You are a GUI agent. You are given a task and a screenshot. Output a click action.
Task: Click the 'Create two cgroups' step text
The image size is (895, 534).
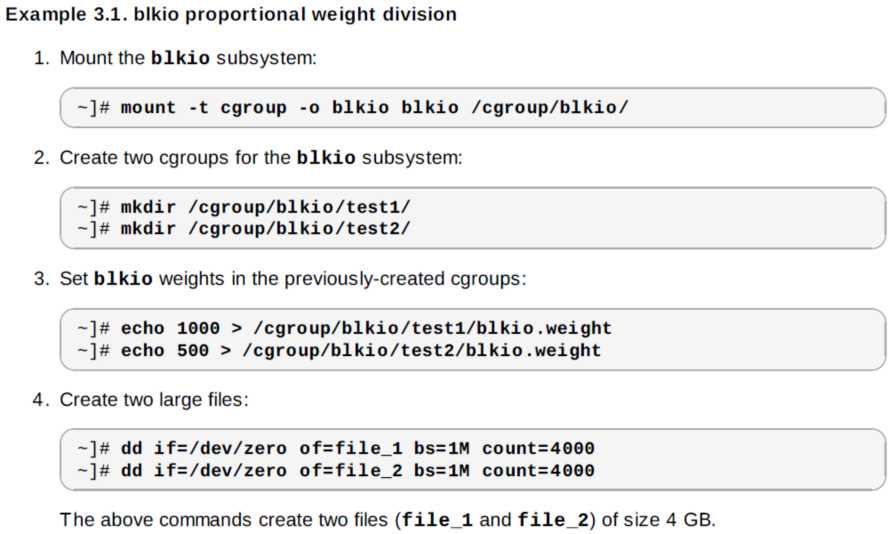260,158
